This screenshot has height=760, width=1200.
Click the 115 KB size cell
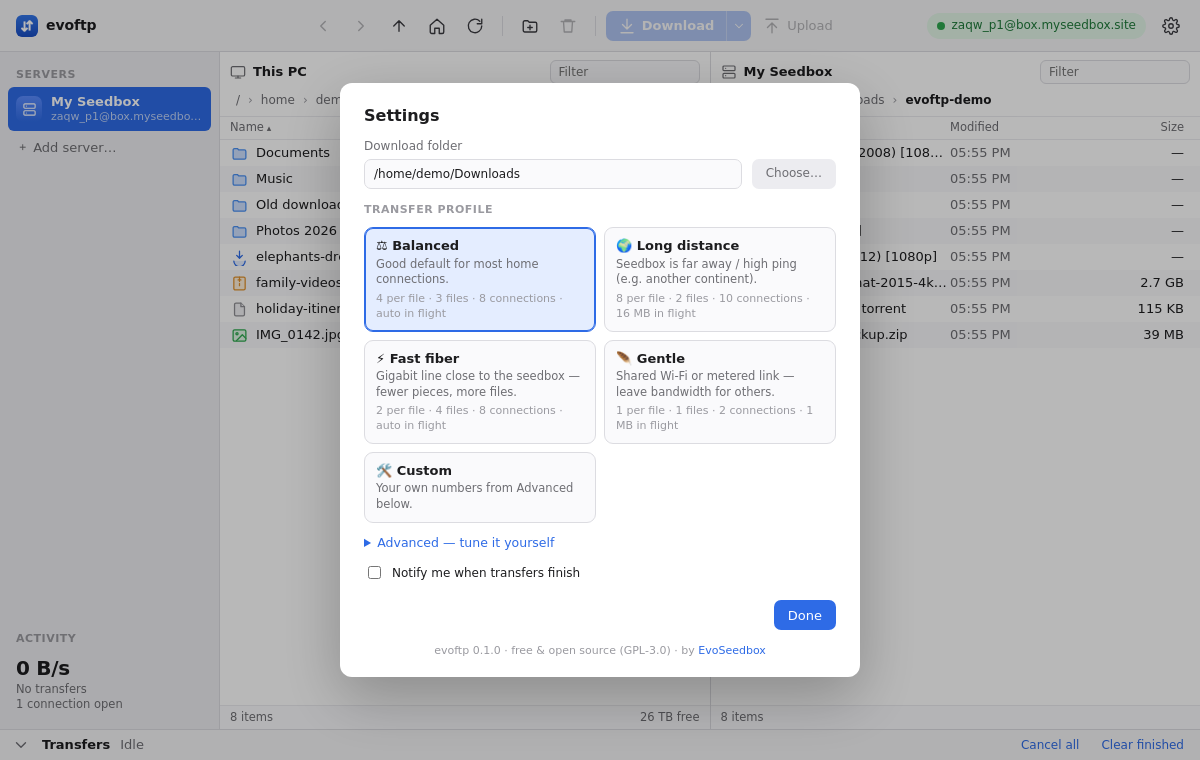coord(1160,309)
